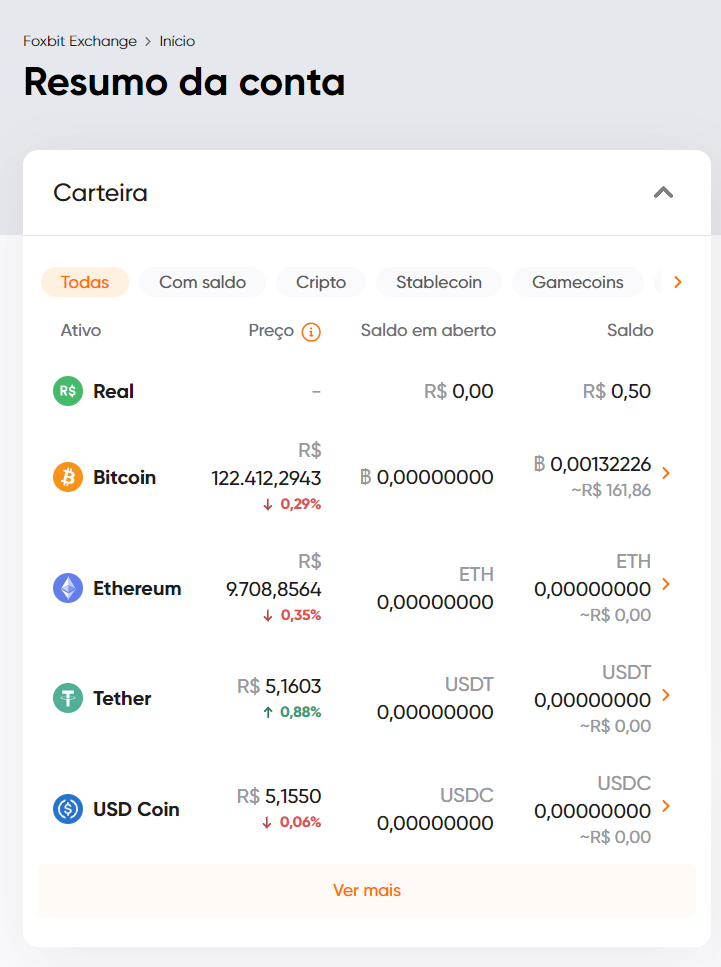Open Bitcoin balance details arrow
Image resolution: width=721 pixels, height=967 pixels.
tap(666, 473)
